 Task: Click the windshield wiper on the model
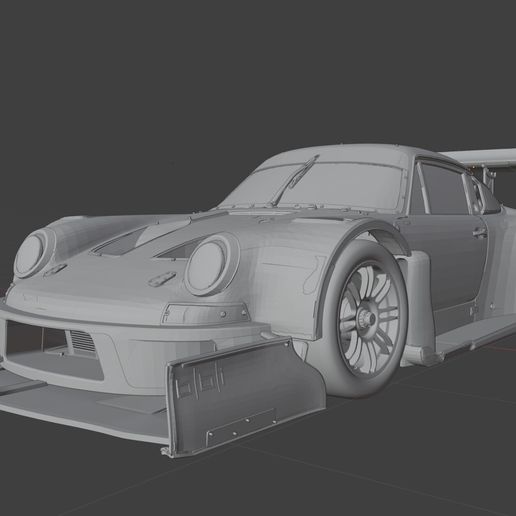click(295, 180)
